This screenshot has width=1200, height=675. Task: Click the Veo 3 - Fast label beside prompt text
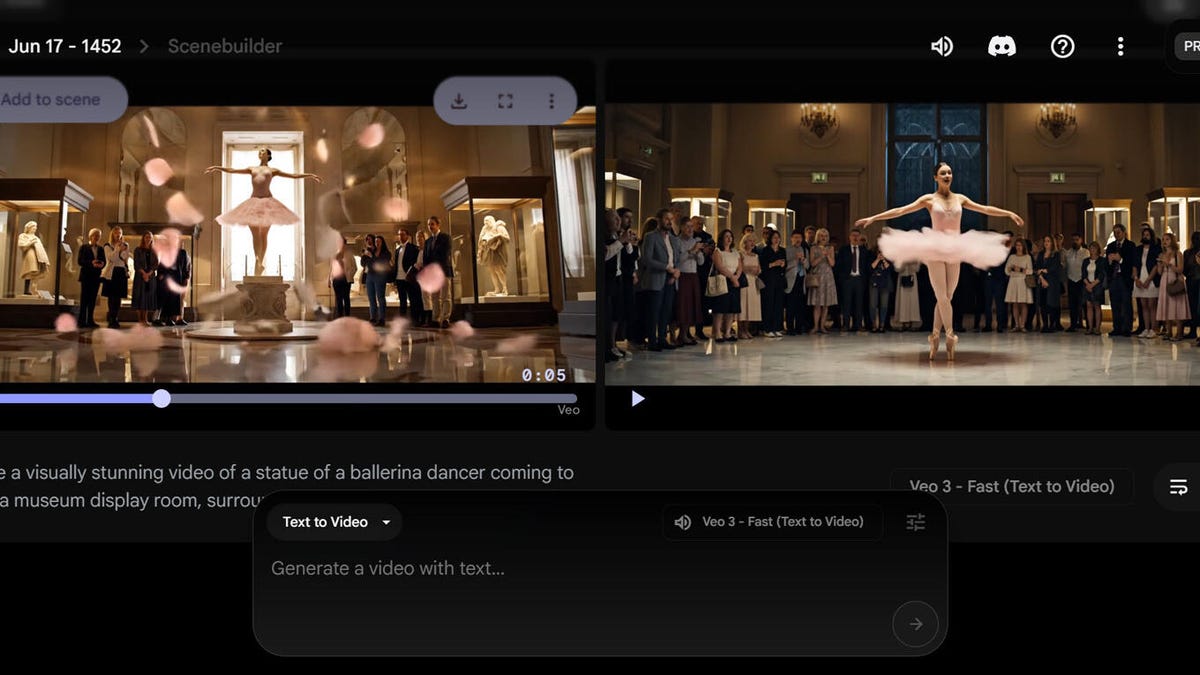1011,487
